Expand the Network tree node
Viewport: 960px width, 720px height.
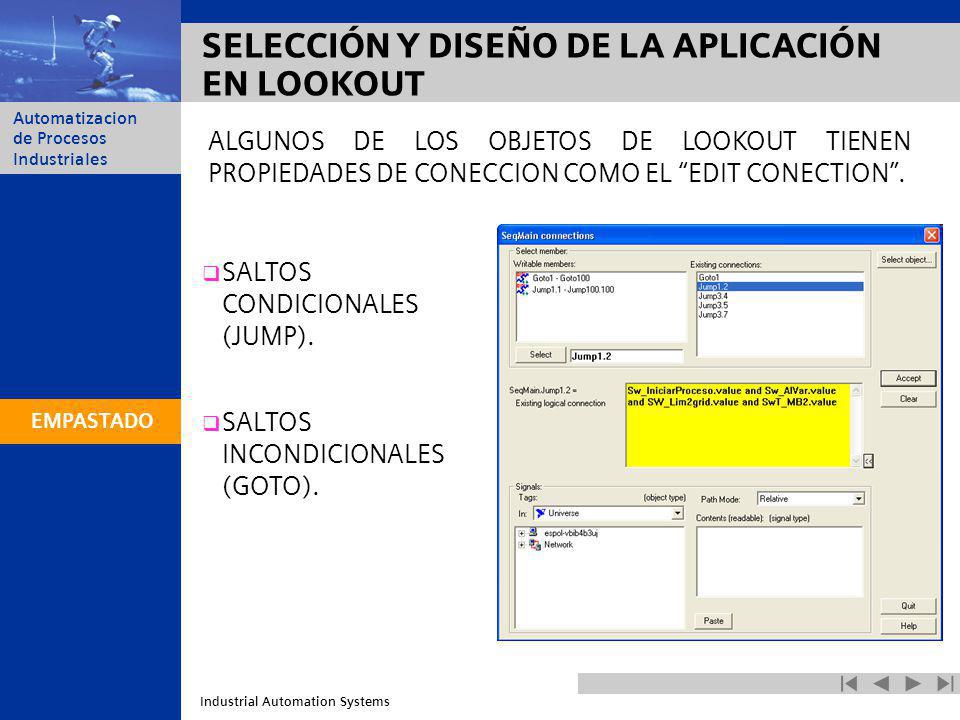pos(521,545)
